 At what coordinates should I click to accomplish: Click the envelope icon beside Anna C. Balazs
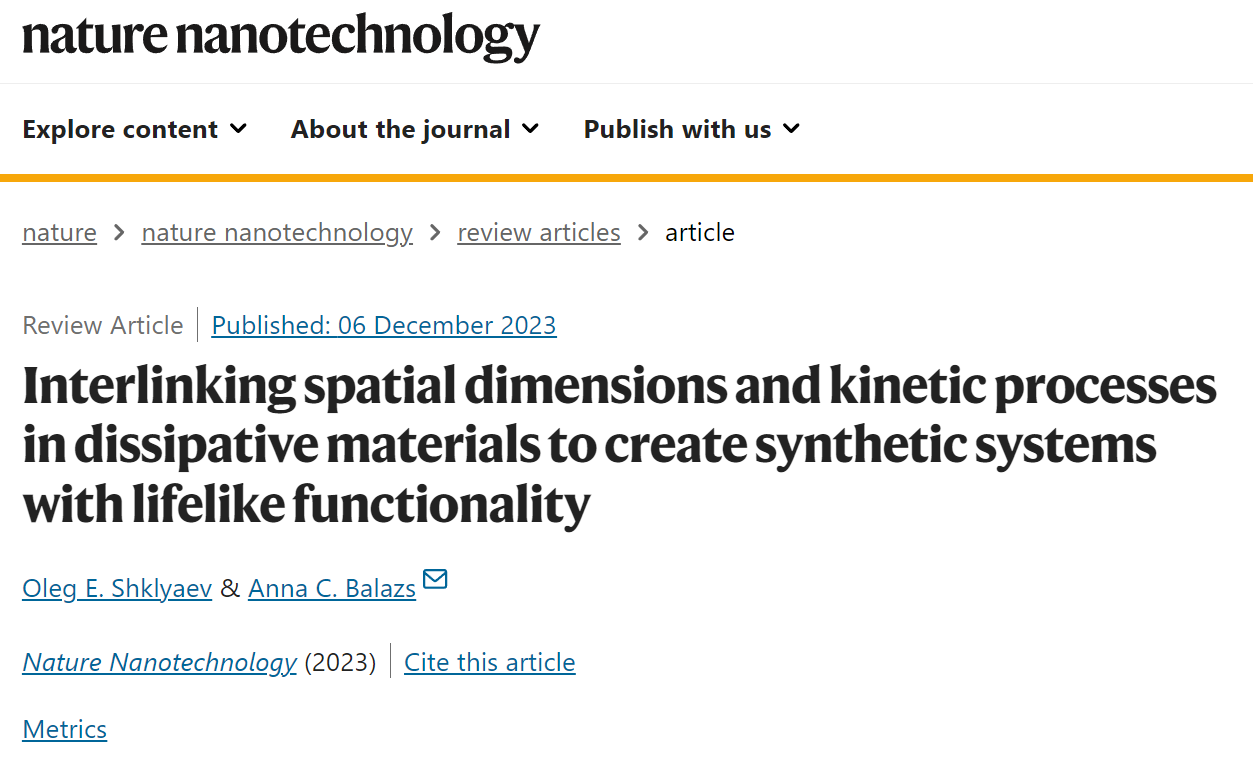(x=435, y=579)
